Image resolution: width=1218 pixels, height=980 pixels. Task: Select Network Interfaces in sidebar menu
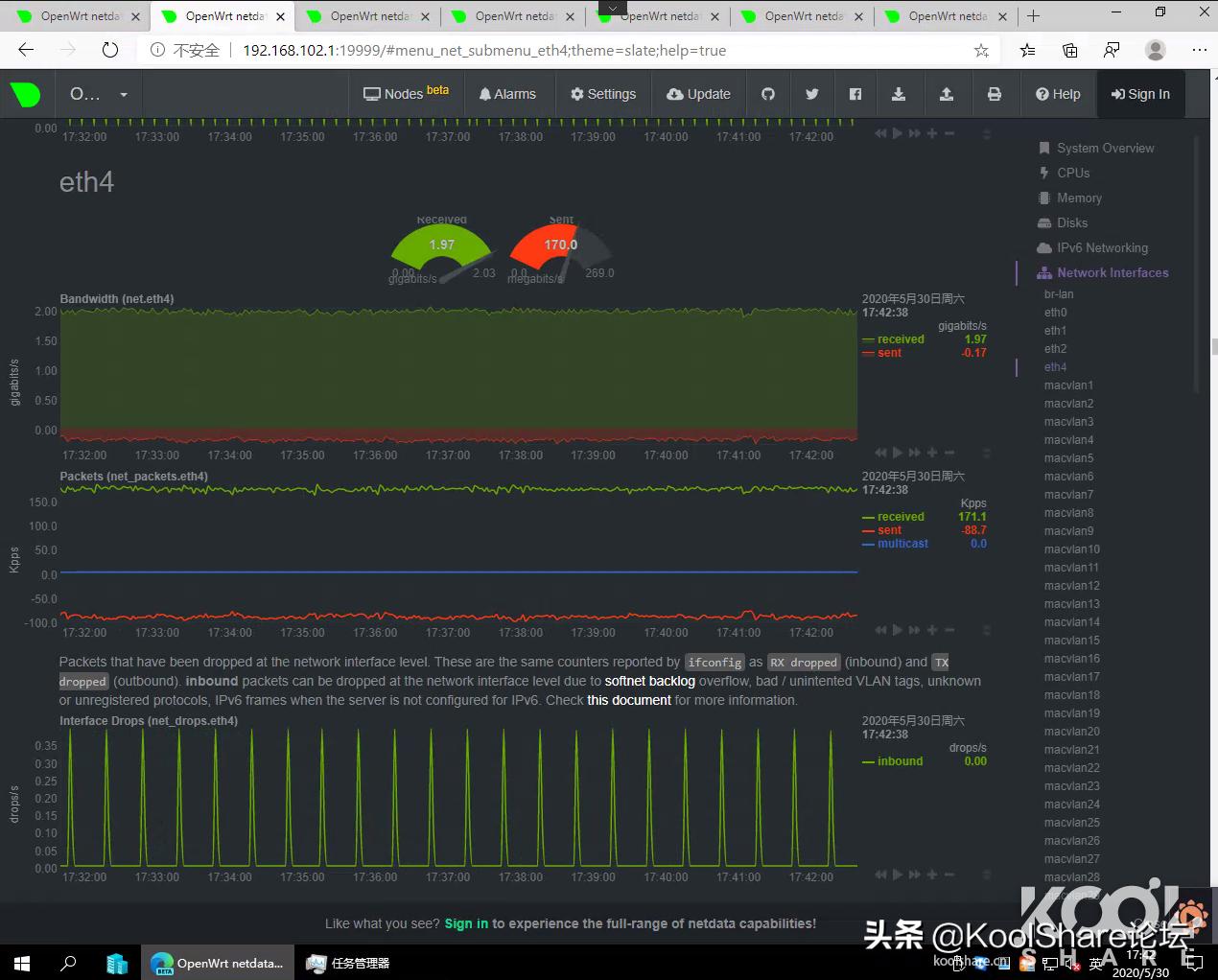(x=1112, y=273)
